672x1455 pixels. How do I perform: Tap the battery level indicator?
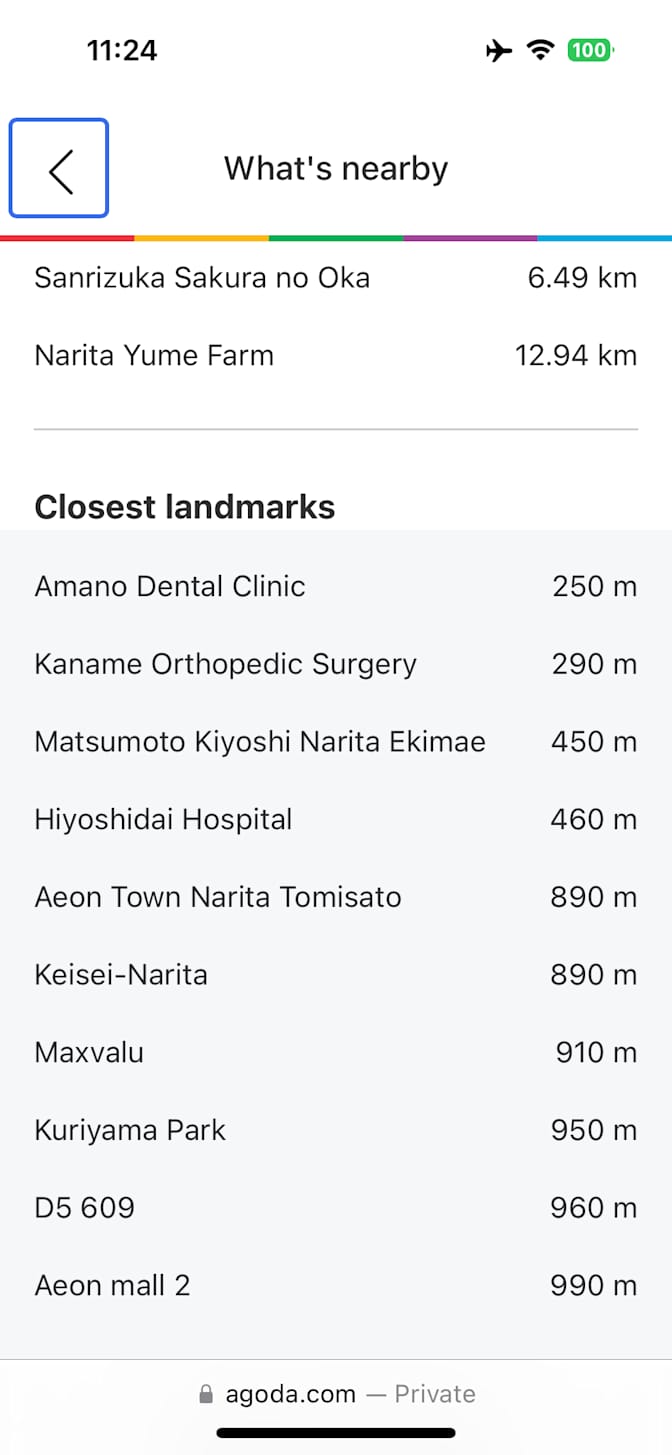pos(590,50)
